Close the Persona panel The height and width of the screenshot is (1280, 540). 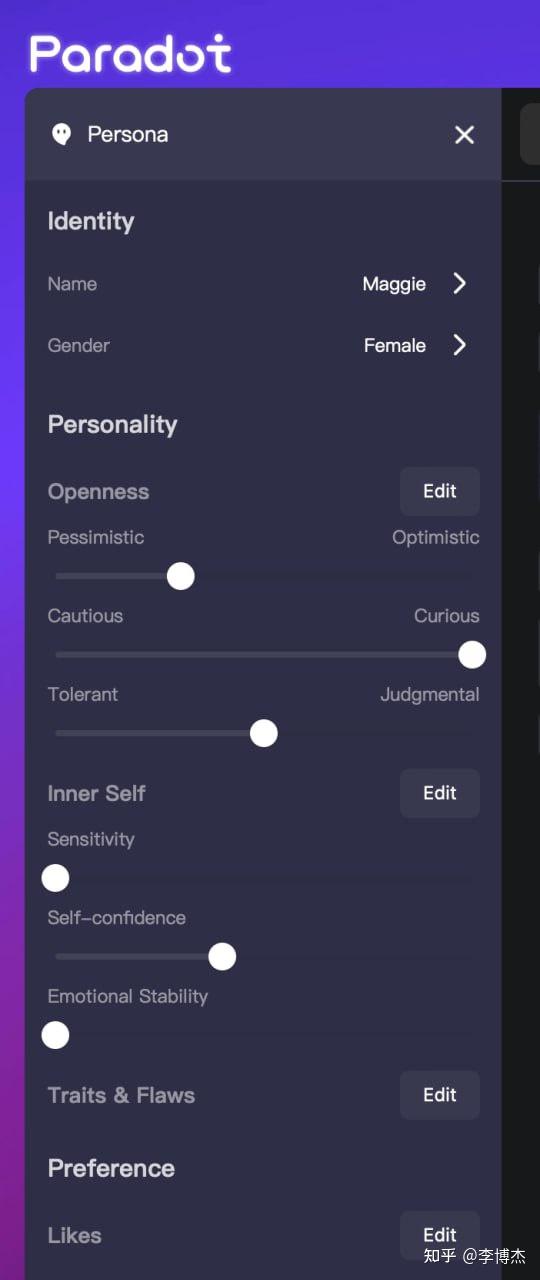click(x=464, y=135)
